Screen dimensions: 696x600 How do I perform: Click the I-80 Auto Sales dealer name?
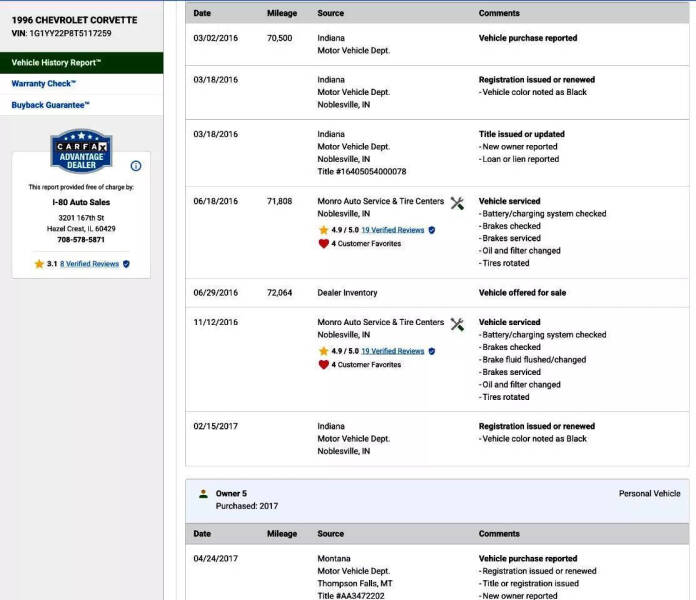[81, 202]
